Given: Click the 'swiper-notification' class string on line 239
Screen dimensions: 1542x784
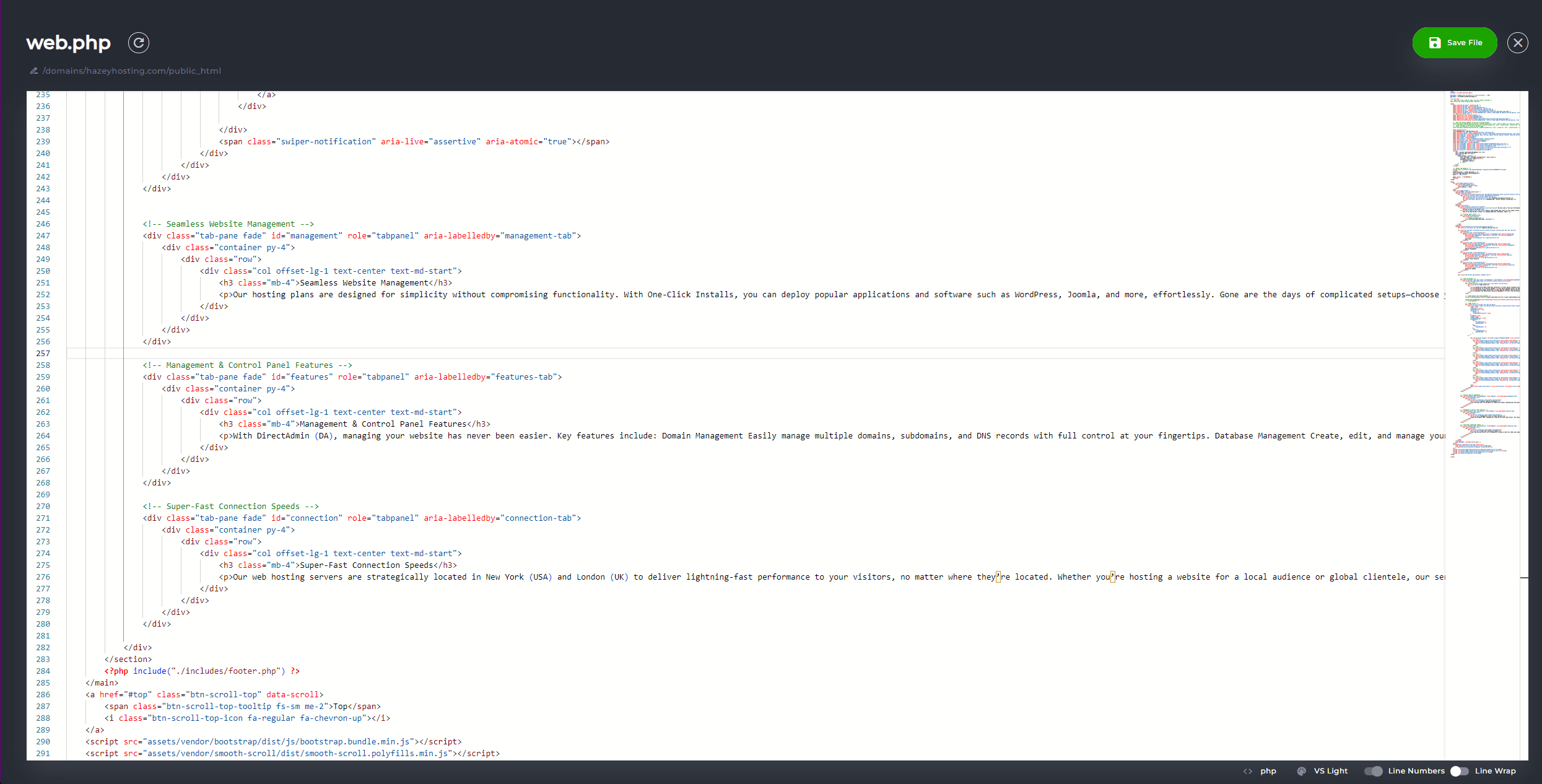Looking at the screenshot, I should tap(326, 142).
